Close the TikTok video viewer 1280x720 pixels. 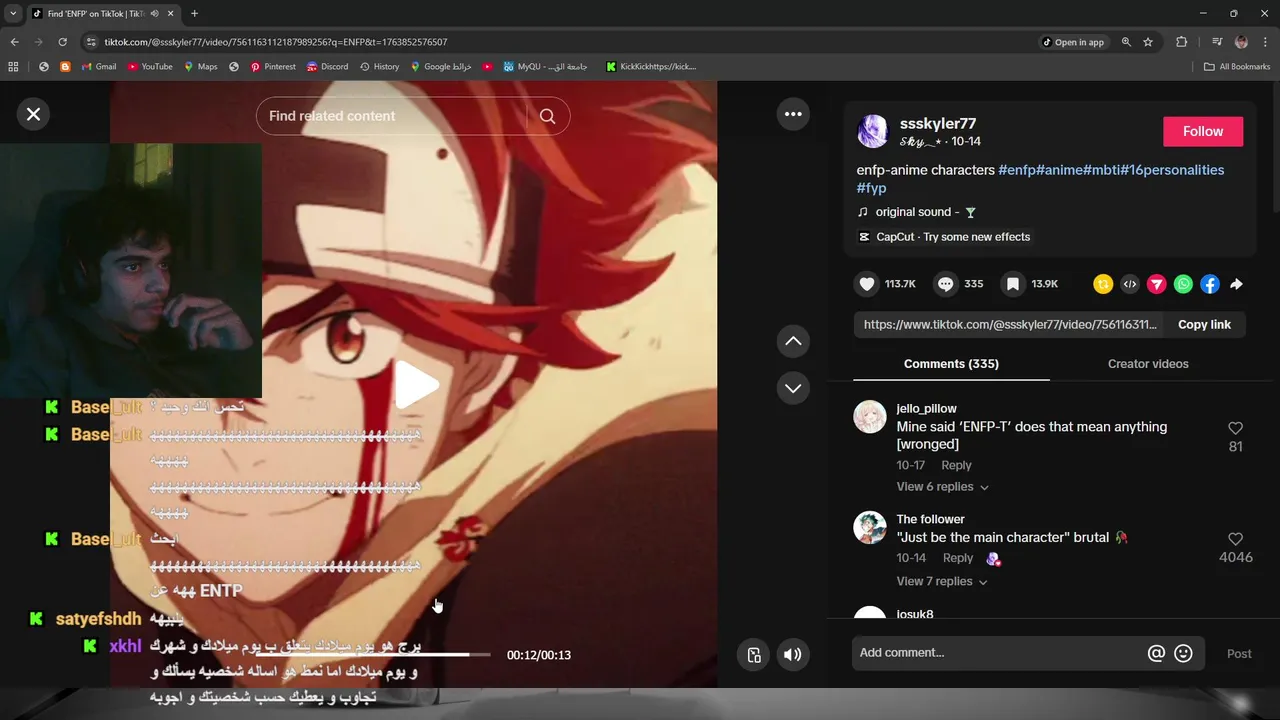[x=33, y=114]
